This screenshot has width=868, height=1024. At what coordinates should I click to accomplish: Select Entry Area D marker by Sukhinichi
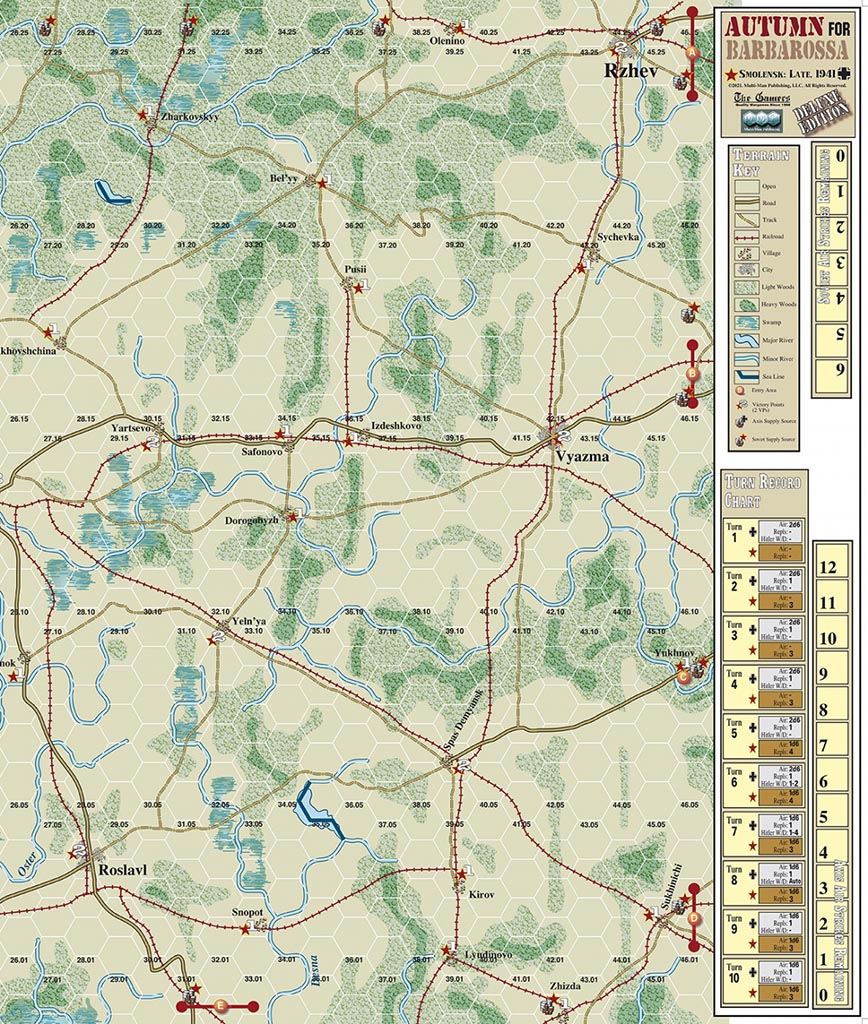point(694,918)
